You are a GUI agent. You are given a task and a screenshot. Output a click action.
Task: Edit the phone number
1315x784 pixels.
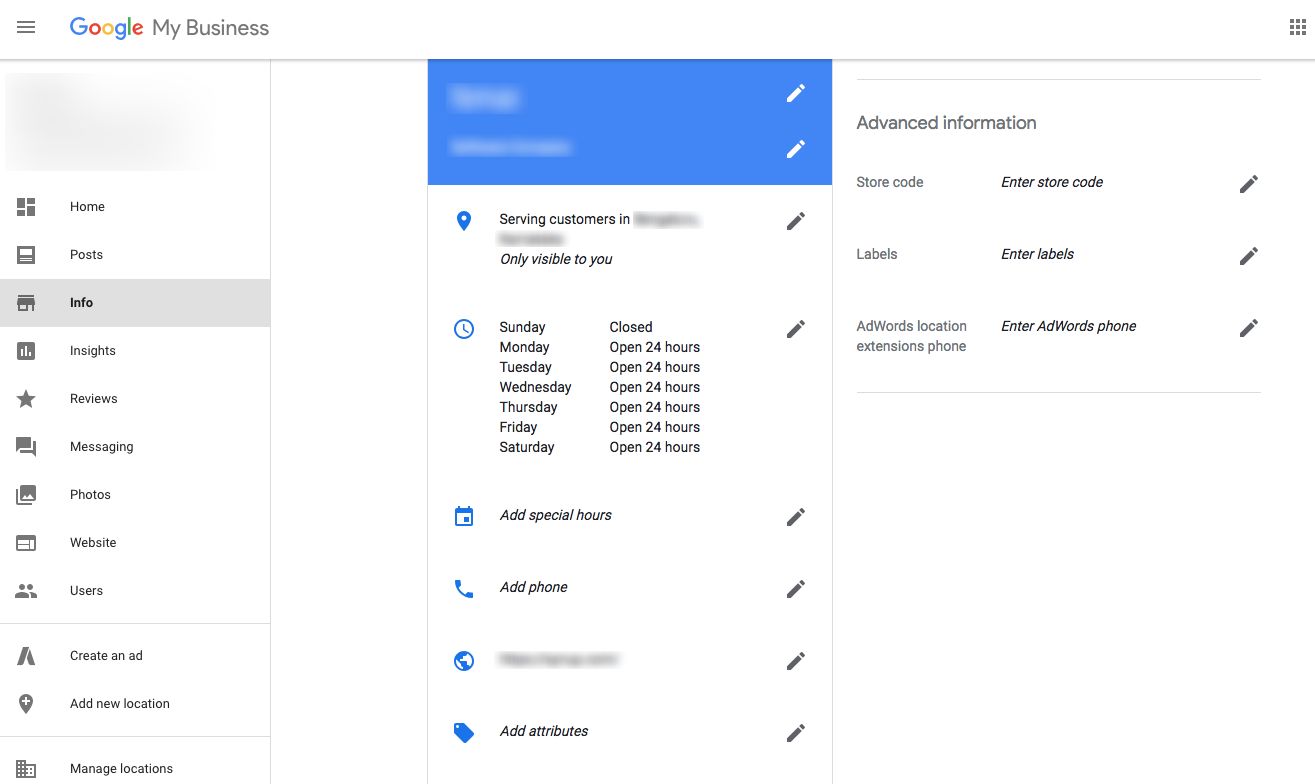tap(795, 588)
